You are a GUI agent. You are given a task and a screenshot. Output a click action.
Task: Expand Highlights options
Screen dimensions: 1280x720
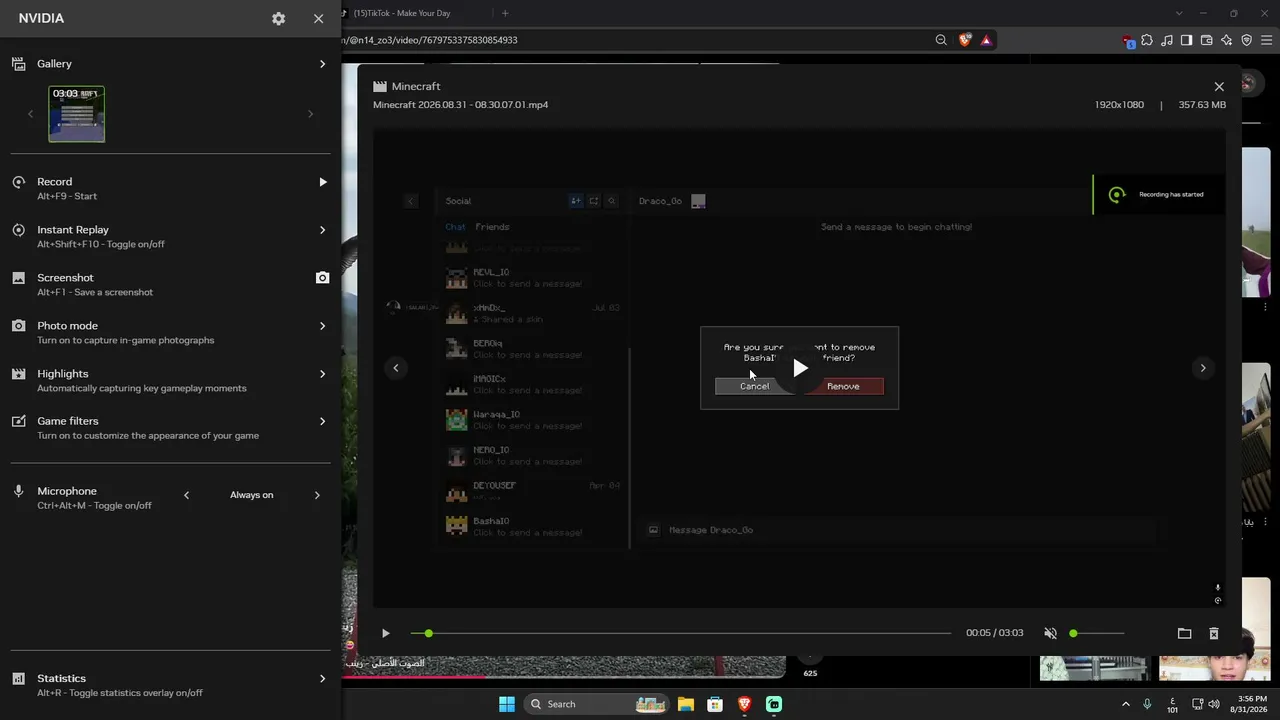pos(322,374)
